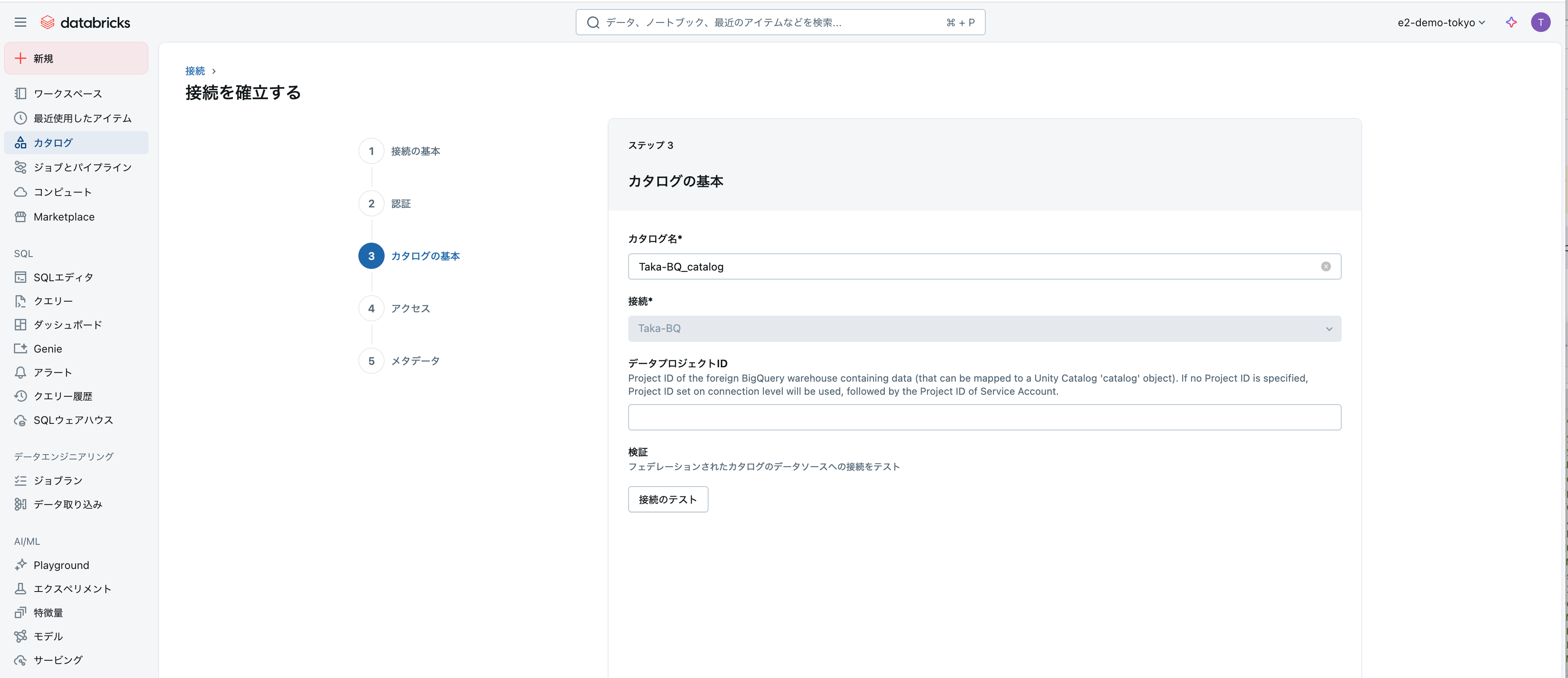The image size is (1568, 678).
Task: Open the Genie sidebar icon
Action: coord(21,348)
